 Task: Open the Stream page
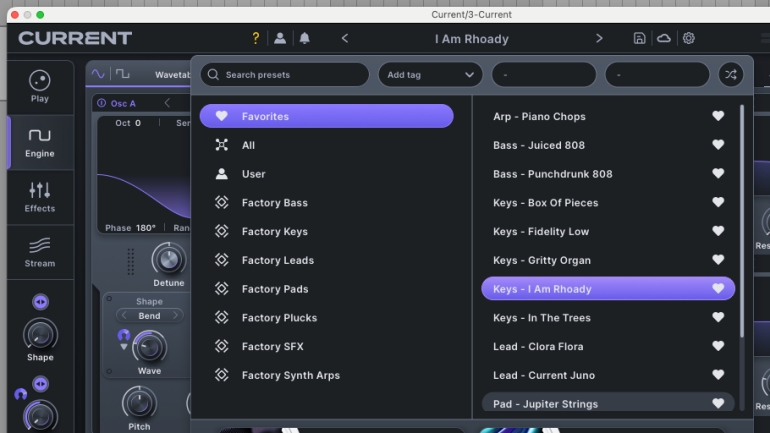point(40,252)
